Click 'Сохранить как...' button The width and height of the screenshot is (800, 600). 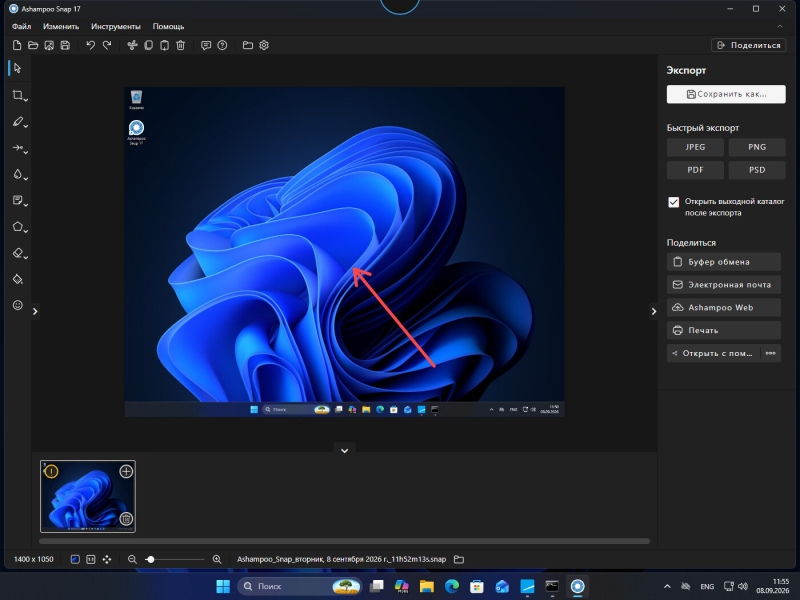point(726,94)
